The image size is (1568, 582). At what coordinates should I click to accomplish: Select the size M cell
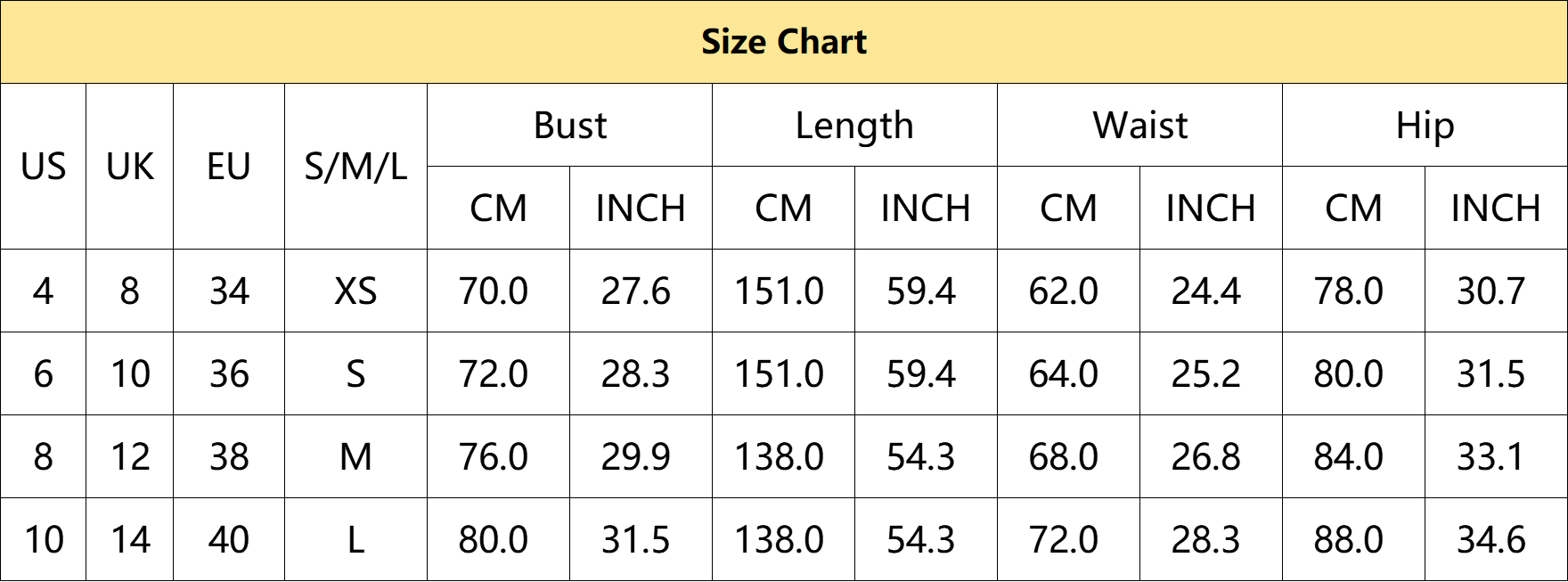(356, 457)
